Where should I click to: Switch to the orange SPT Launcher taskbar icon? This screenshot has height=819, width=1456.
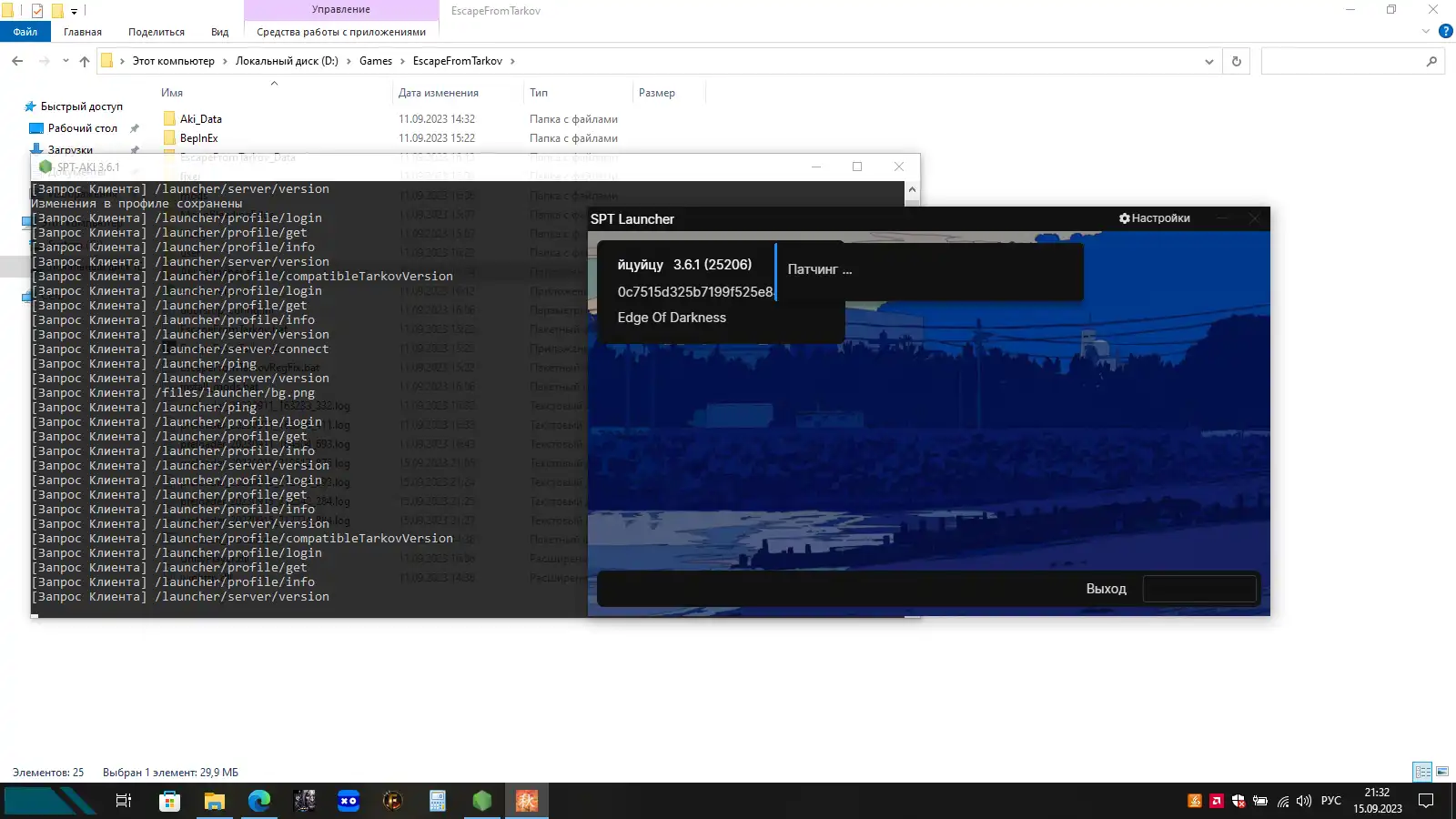[527, 801]
